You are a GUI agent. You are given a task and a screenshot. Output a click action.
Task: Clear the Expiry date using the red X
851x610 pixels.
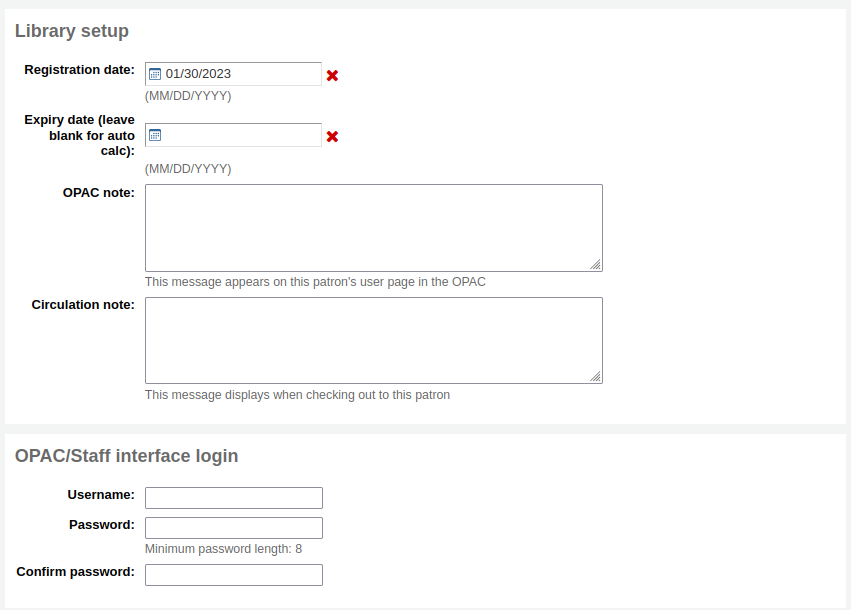[x=332, y=136]
